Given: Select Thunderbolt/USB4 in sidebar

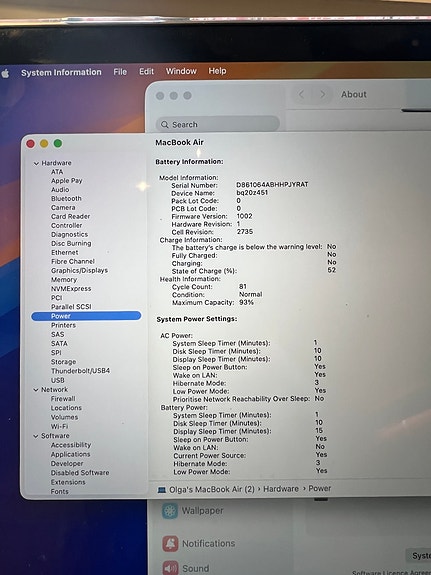Looking at the screenshot, I should 80,371.
